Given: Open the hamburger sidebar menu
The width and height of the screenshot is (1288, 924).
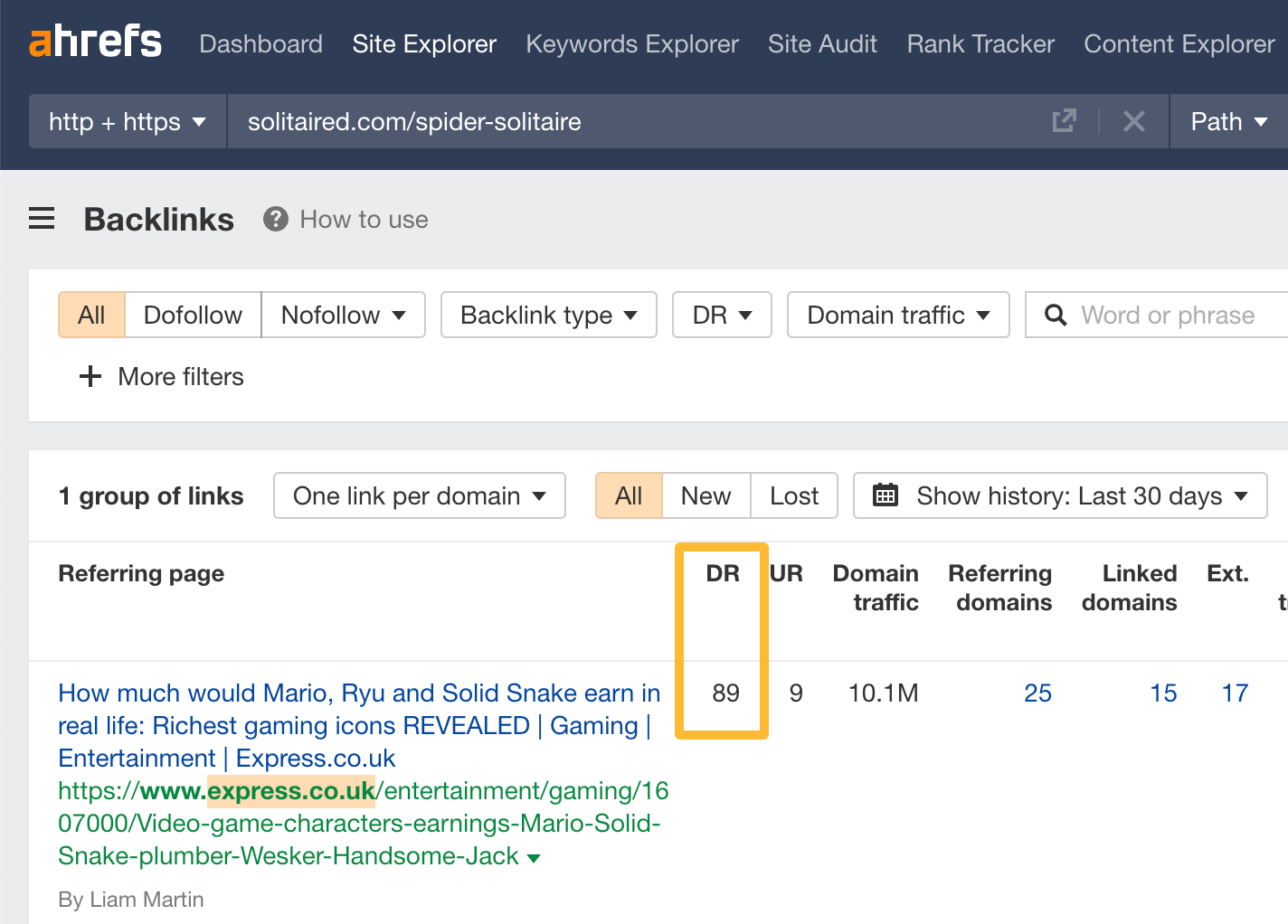Looking at the screenshot, I should (42, 219).
